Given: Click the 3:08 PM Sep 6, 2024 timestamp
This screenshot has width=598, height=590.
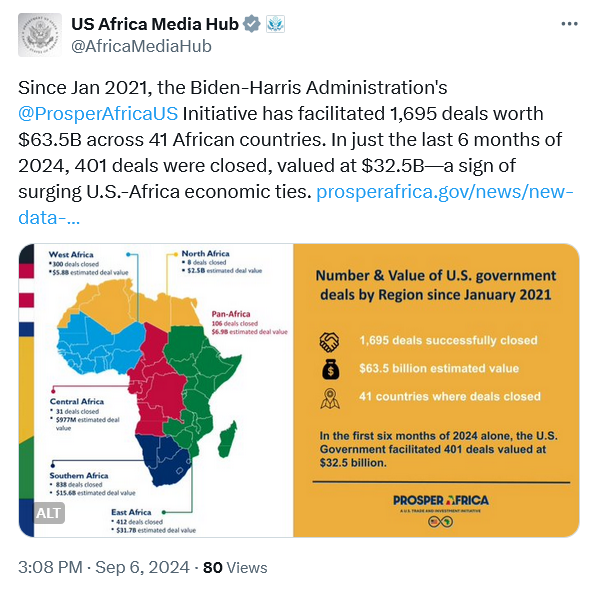Looking at the screenshot, I should point(104,567).
